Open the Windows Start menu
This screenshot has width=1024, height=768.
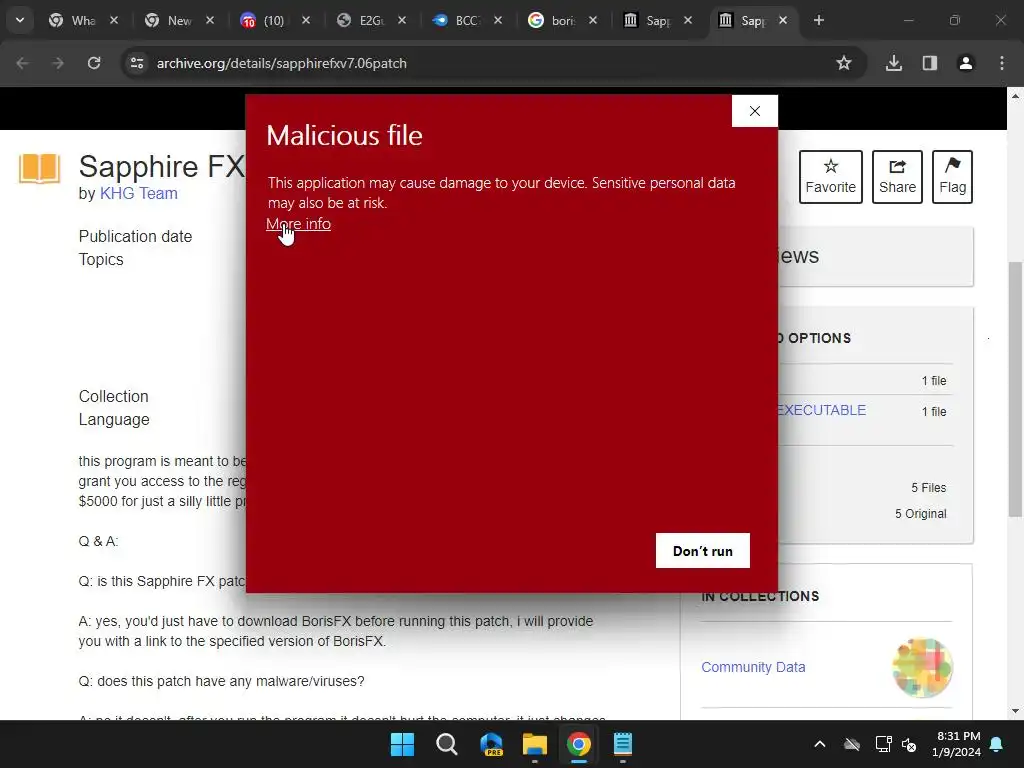402,744
